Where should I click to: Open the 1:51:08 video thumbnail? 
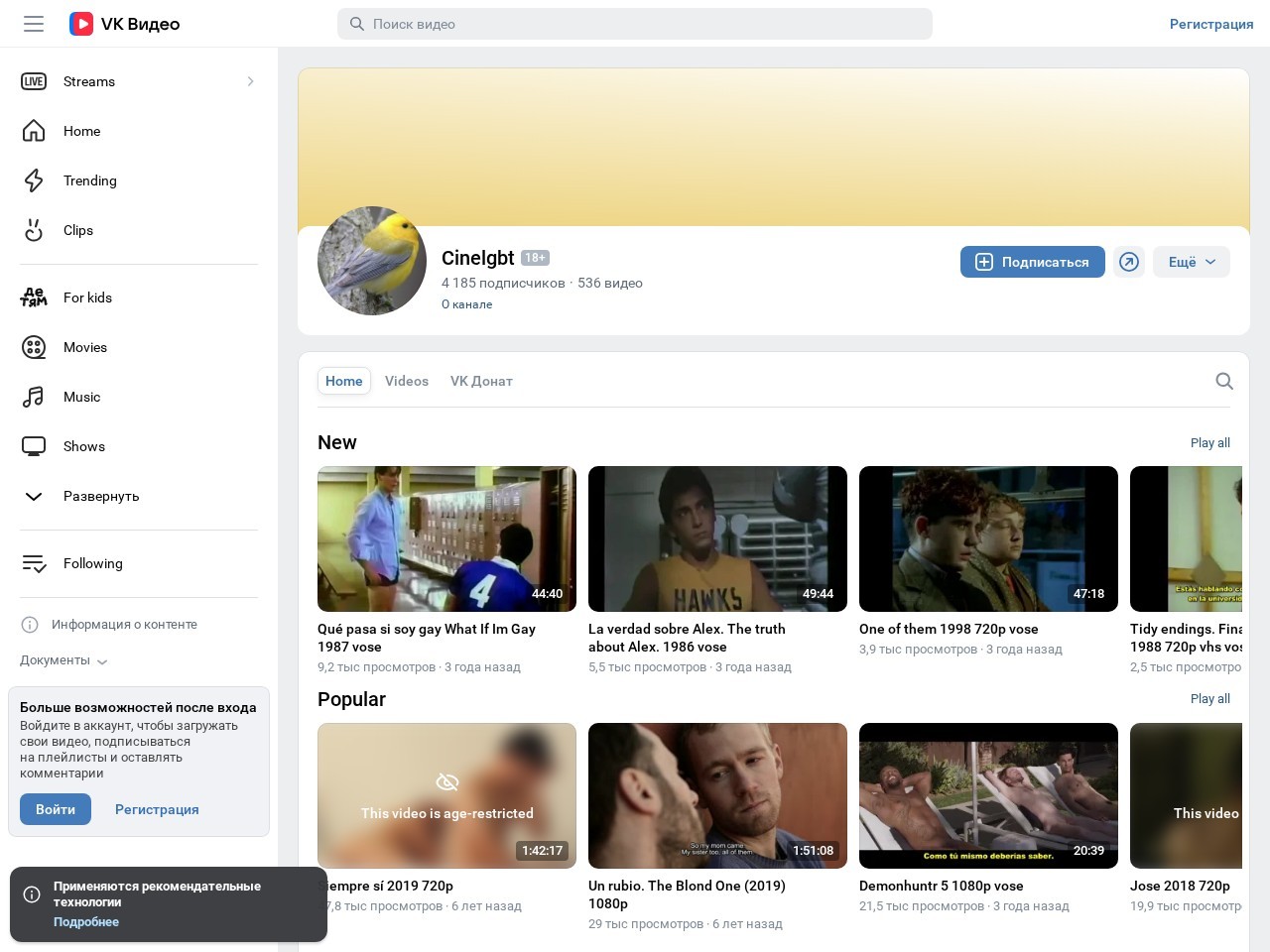717,795
